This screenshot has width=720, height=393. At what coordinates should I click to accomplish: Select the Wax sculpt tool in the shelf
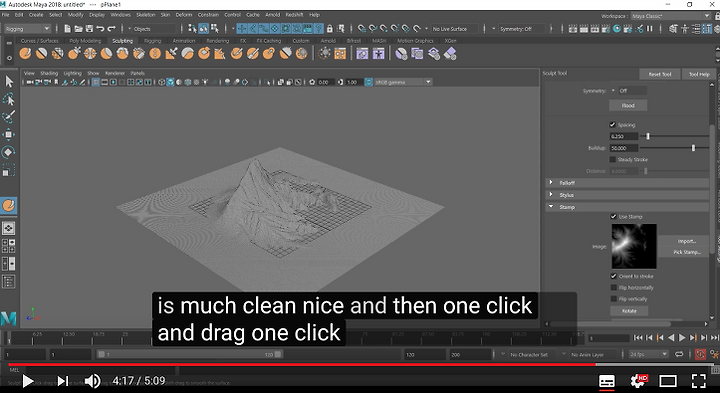tap(187, 54)
